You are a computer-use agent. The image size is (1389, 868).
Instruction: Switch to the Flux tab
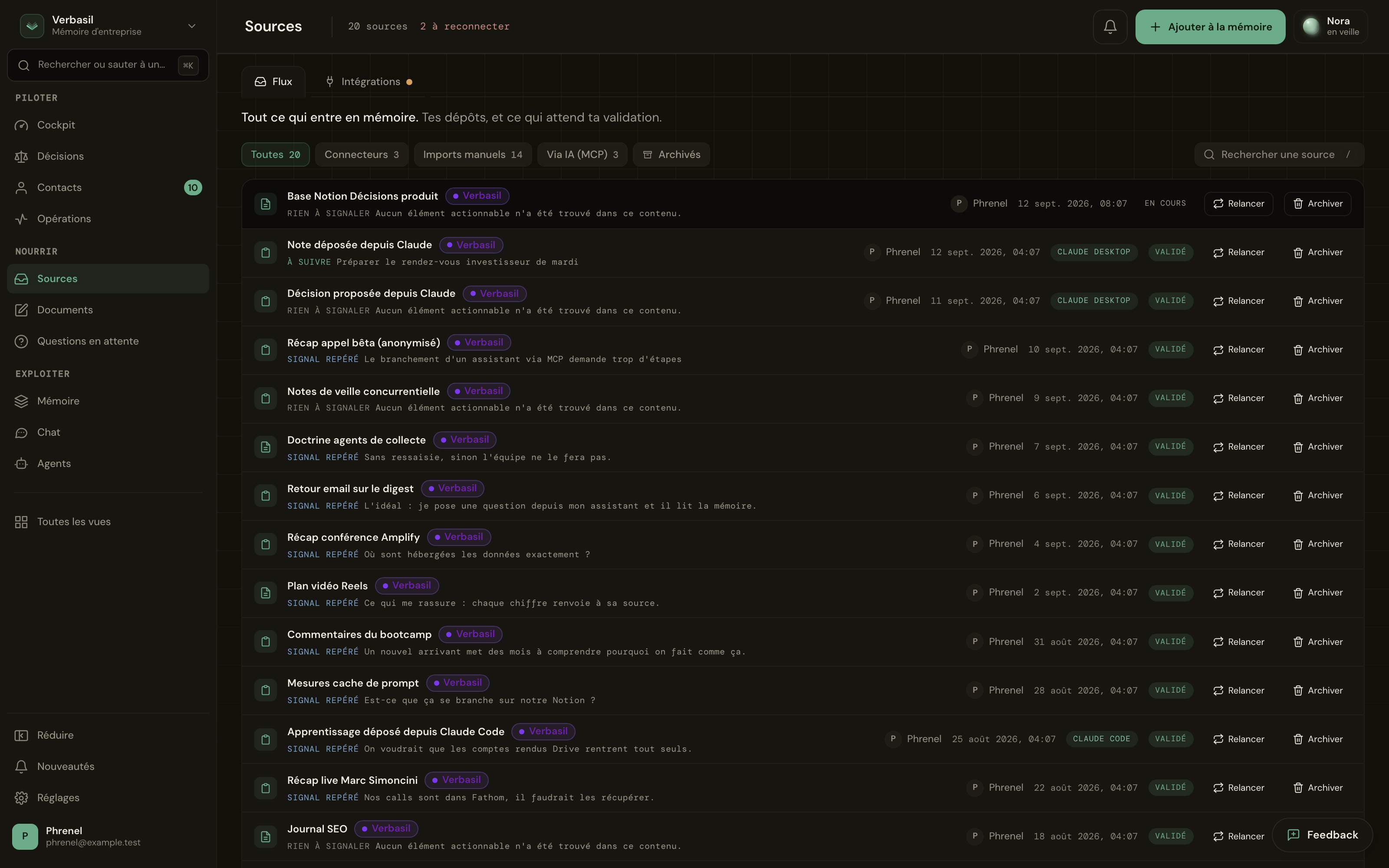coord(273,82)
